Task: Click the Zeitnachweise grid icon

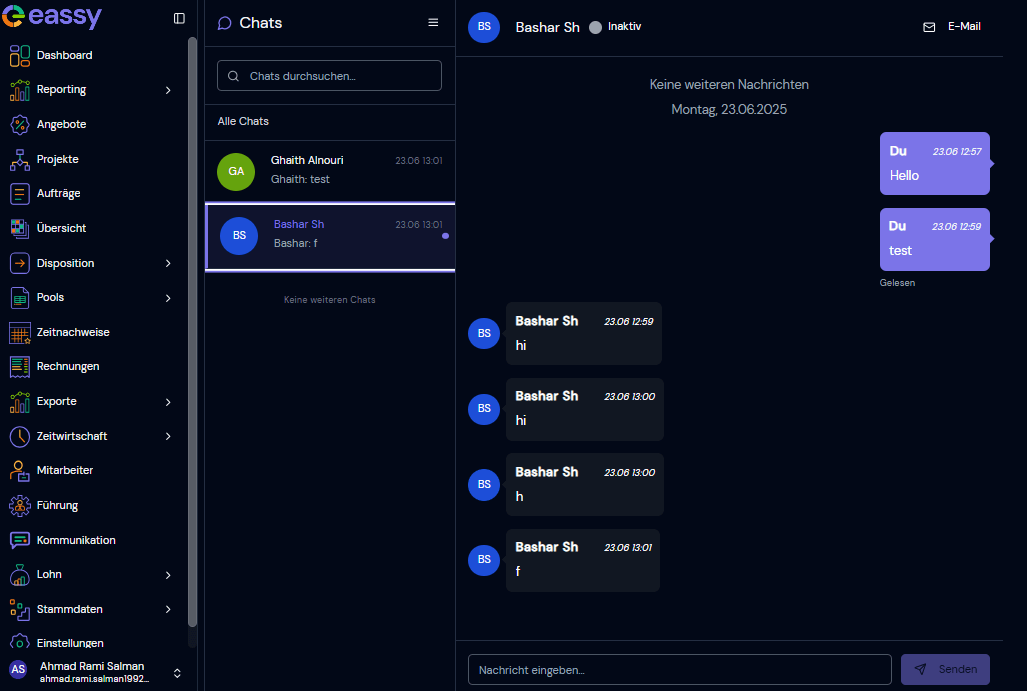Action: click(20, 332)
